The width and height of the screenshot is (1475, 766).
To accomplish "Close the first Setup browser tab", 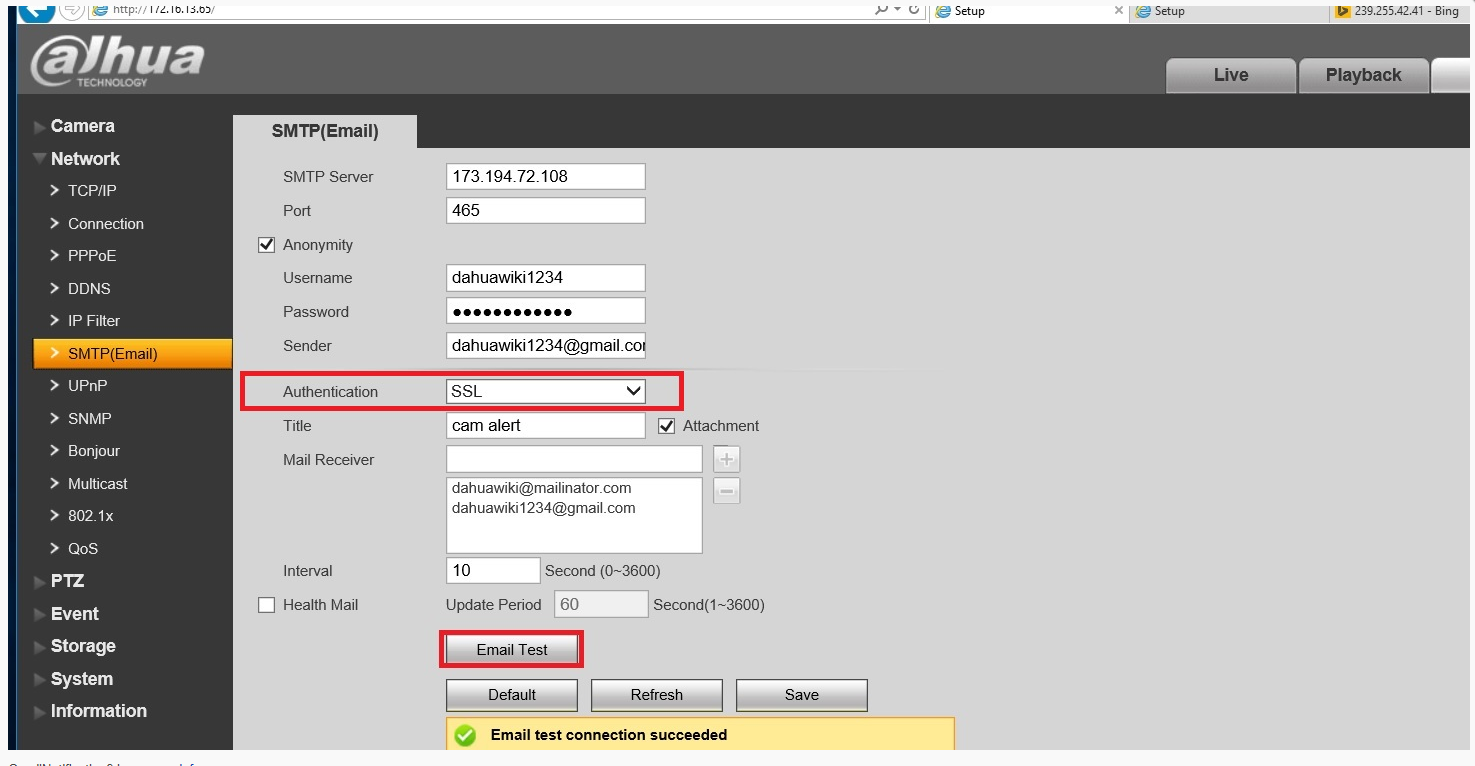I will [x=1117, y=10].
